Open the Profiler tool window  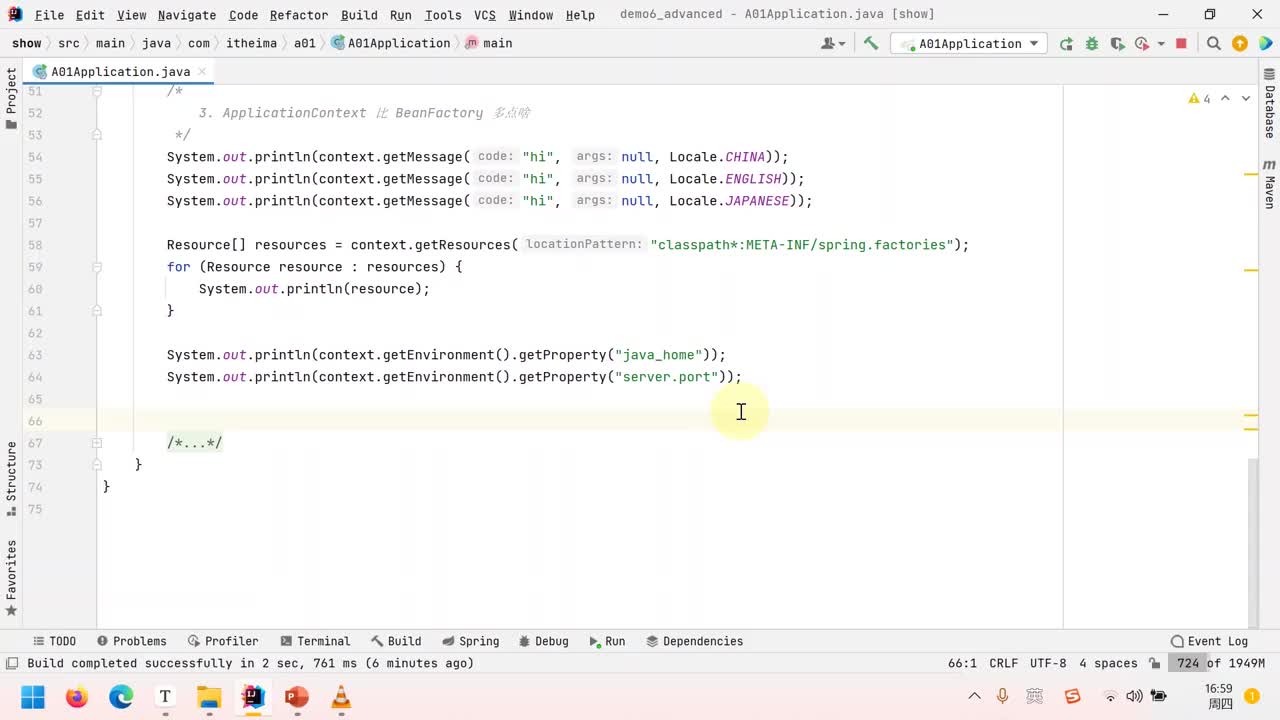click(x=222, y=641)
